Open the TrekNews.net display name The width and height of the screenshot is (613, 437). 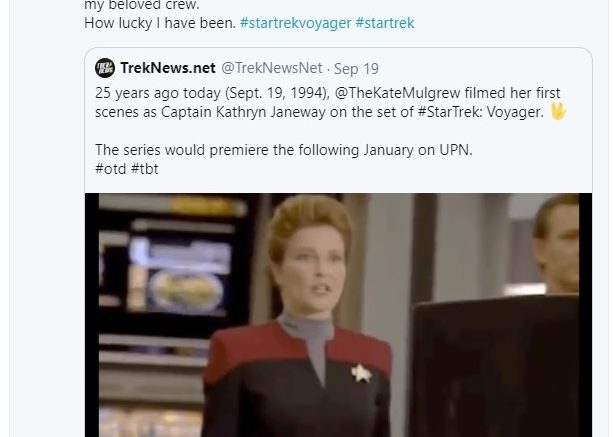pos(168,68)
